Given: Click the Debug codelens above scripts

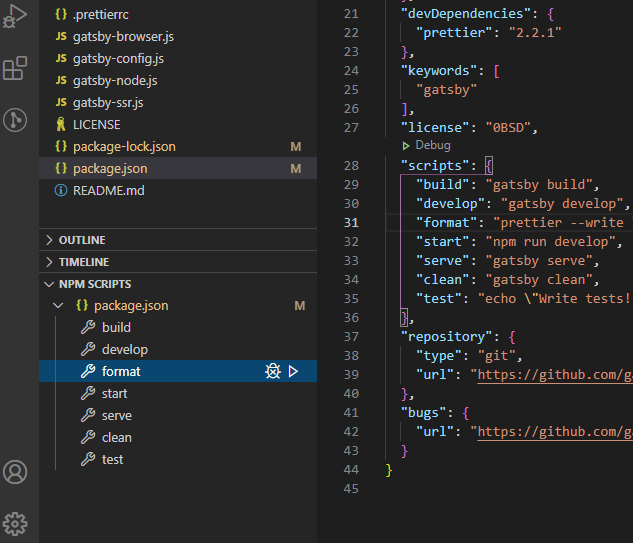Looking at the screenshot, I should [426, 145].
